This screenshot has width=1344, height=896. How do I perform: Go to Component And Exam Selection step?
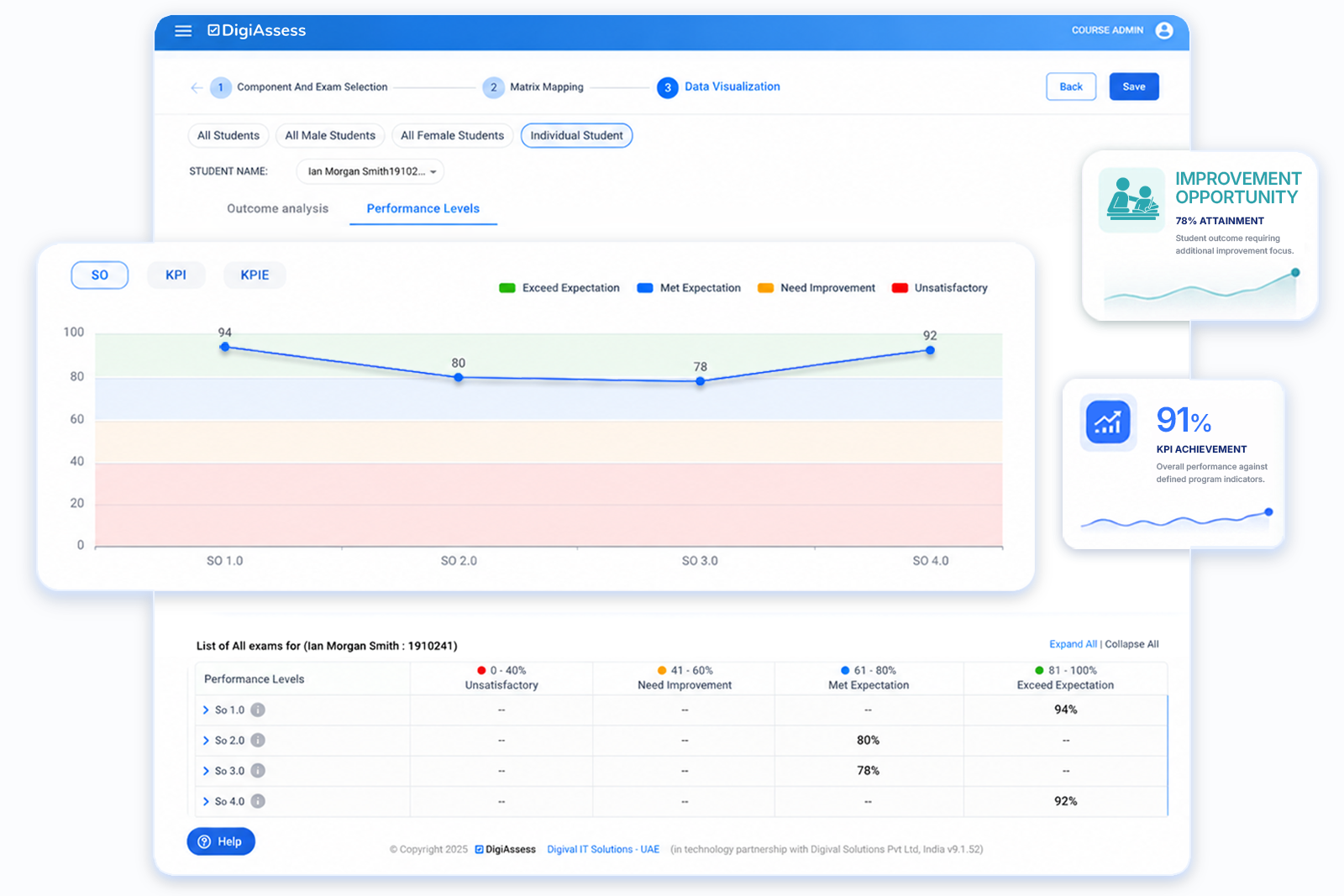pos(312,87)
